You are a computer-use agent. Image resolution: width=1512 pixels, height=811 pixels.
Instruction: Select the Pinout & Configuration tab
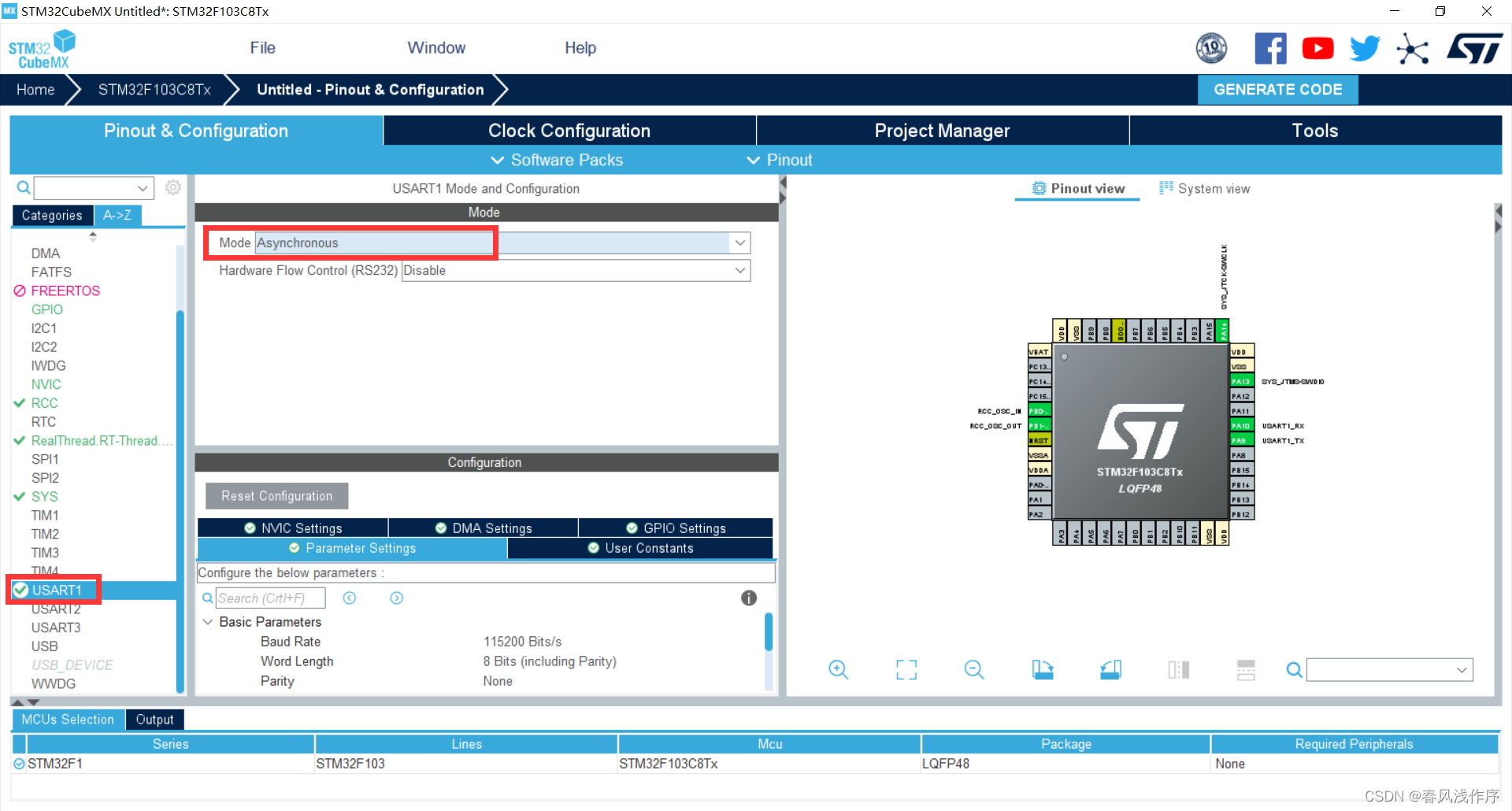tap(196, 131)
